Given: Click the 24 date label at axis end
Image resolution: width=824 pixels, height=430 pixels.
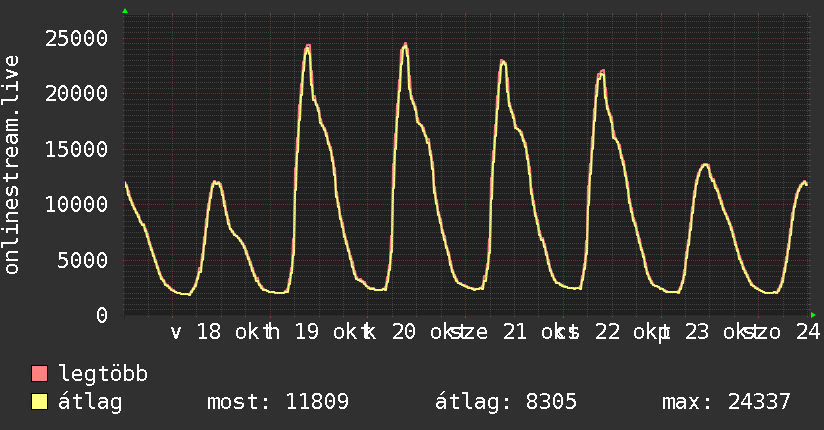Looking at the screenshot, I should (808, 332).
